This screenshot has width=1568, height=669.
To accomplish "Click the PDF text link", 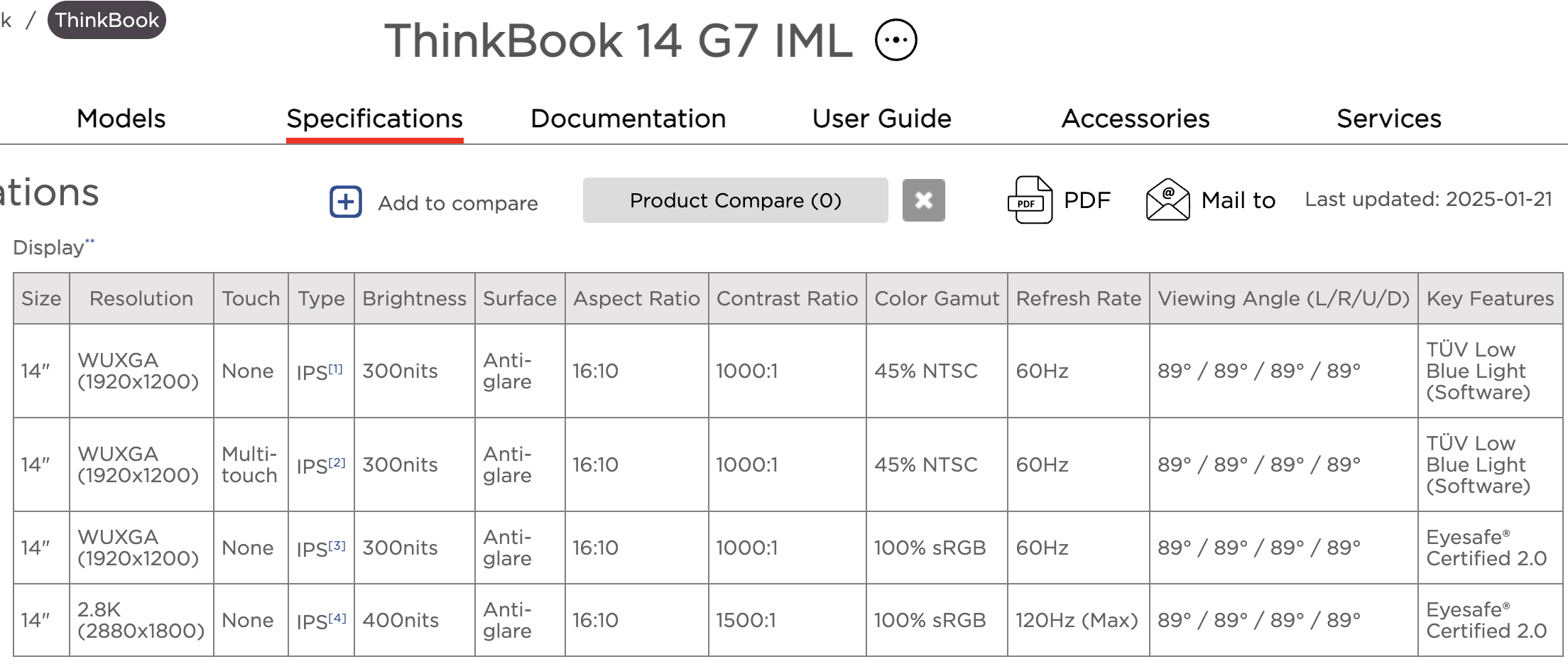I will tap(1087, 200).
